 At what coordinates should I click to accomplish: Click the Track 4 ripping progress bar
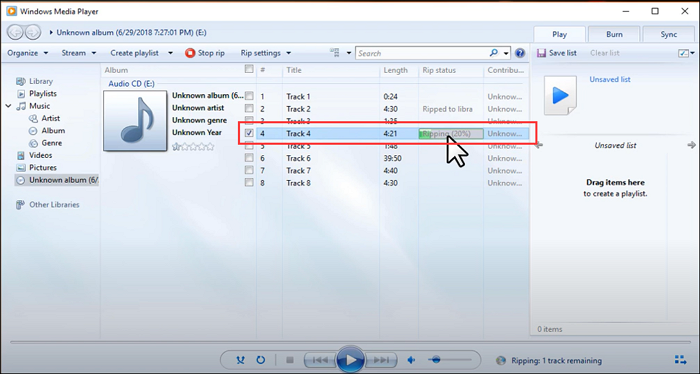coord(451,133)
